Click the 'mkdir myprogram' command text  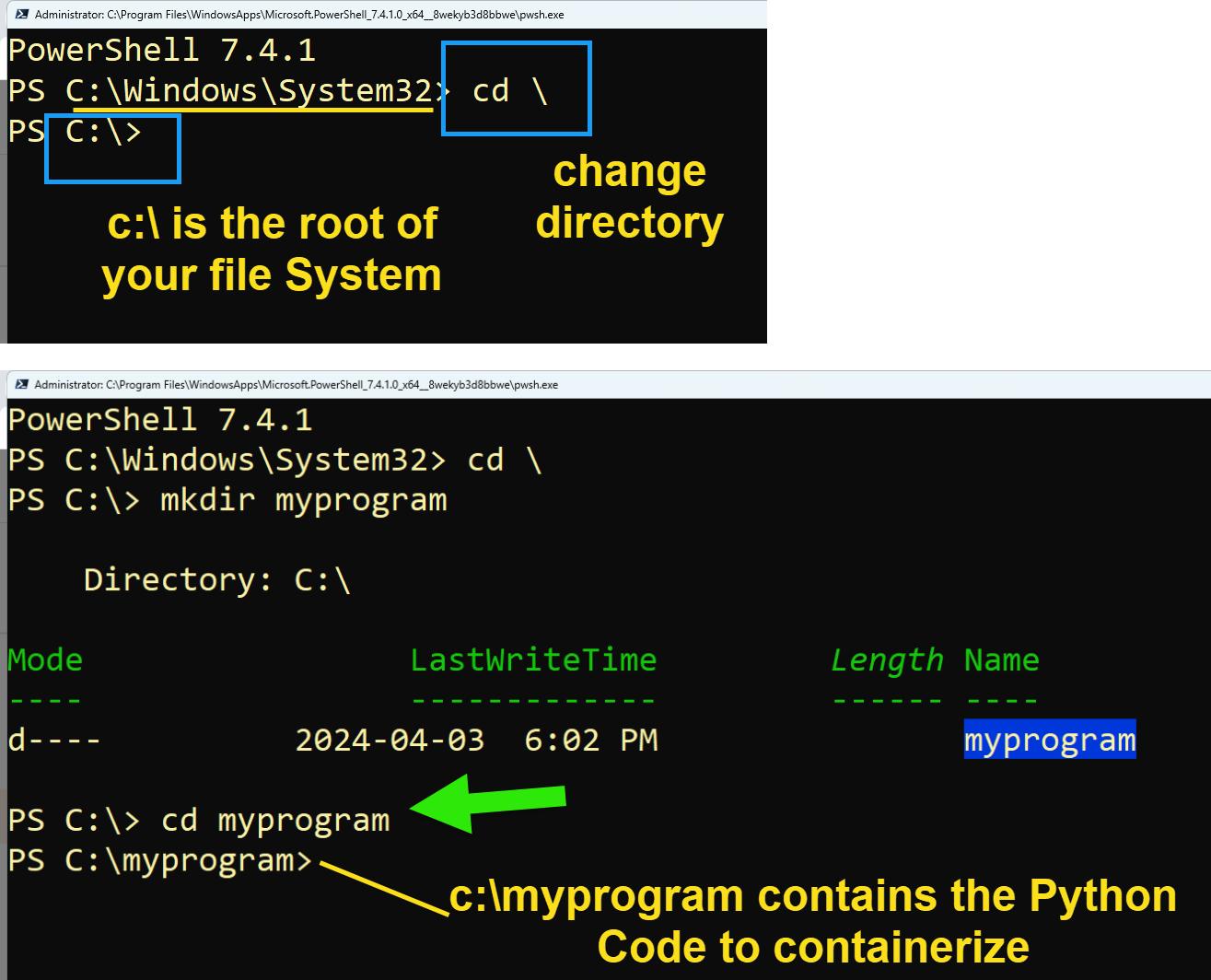(304, 500)
